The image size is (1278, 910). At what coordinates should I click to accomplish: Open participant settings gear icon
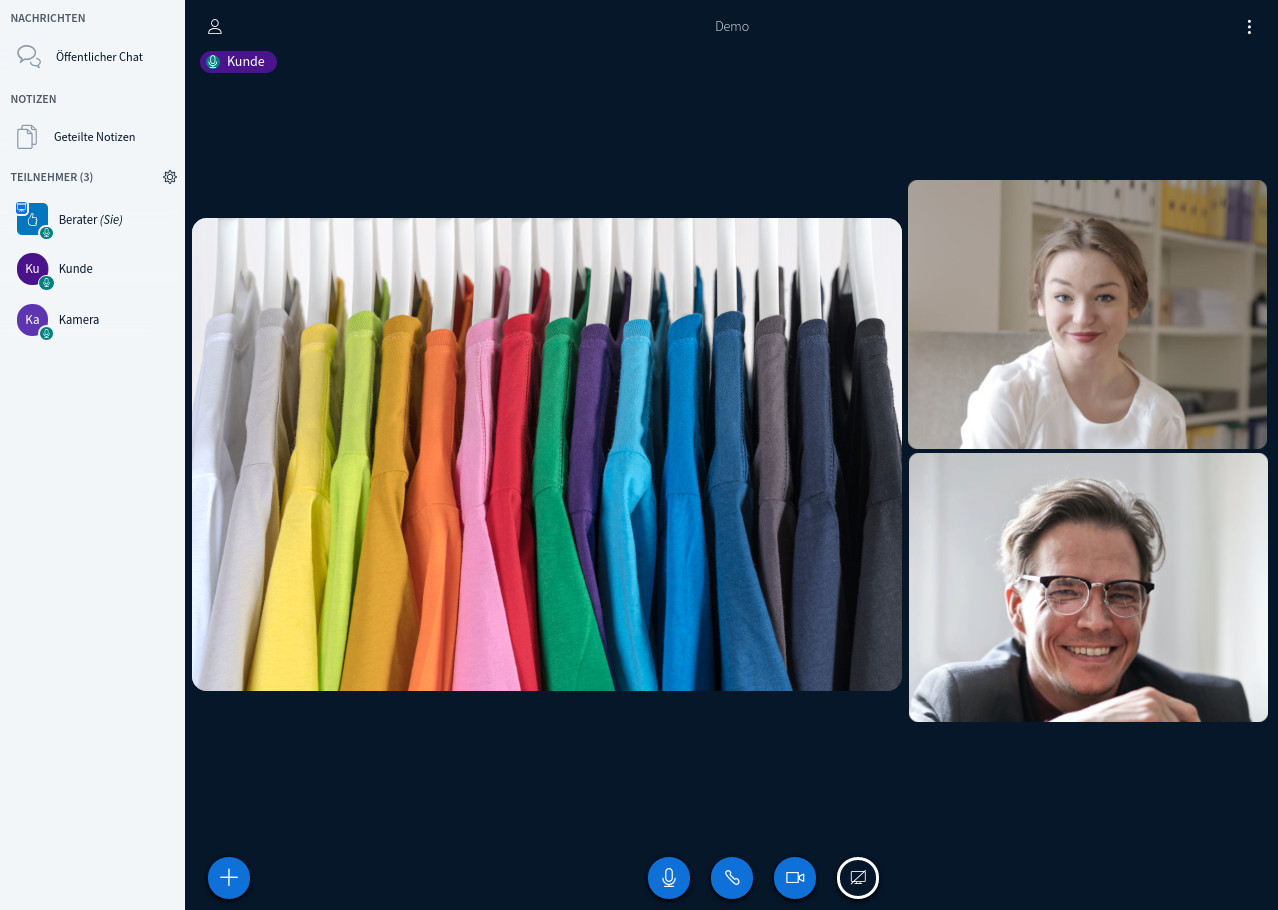click(x=170, y=177)
